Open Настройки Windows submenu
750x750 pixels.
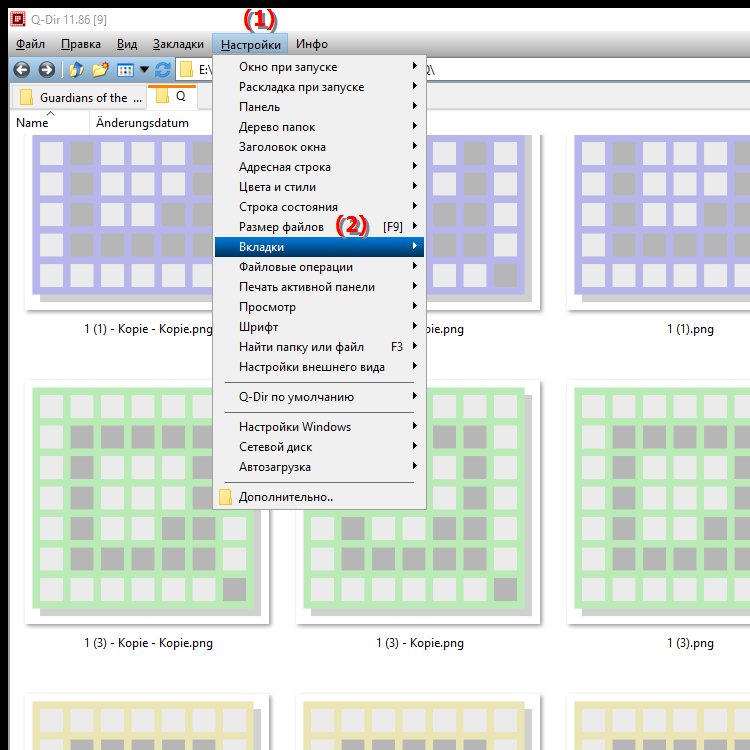coord(319,427)
